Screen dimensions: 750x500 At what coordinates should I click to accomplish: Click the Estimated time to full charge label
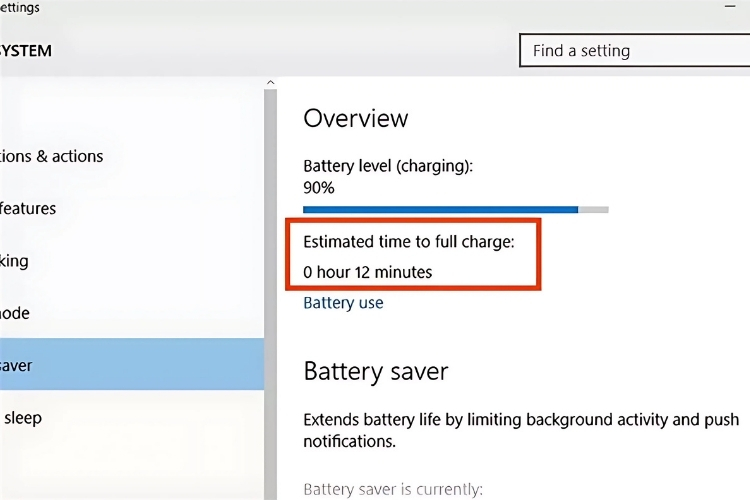[408, 242]
